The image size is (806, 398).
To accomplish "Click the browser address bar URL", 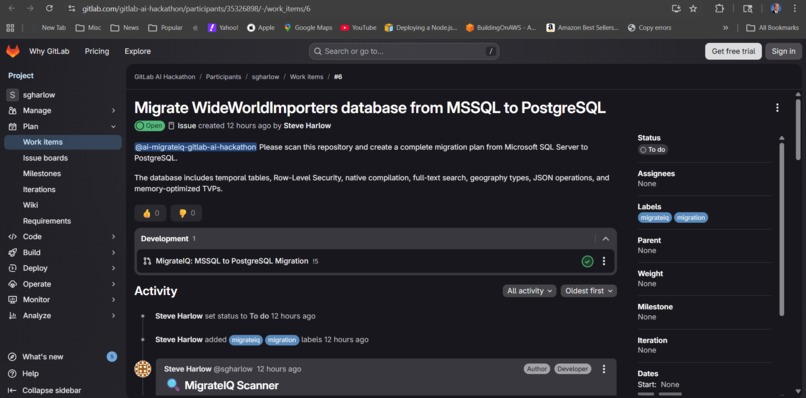I will [x=196, y=9].
